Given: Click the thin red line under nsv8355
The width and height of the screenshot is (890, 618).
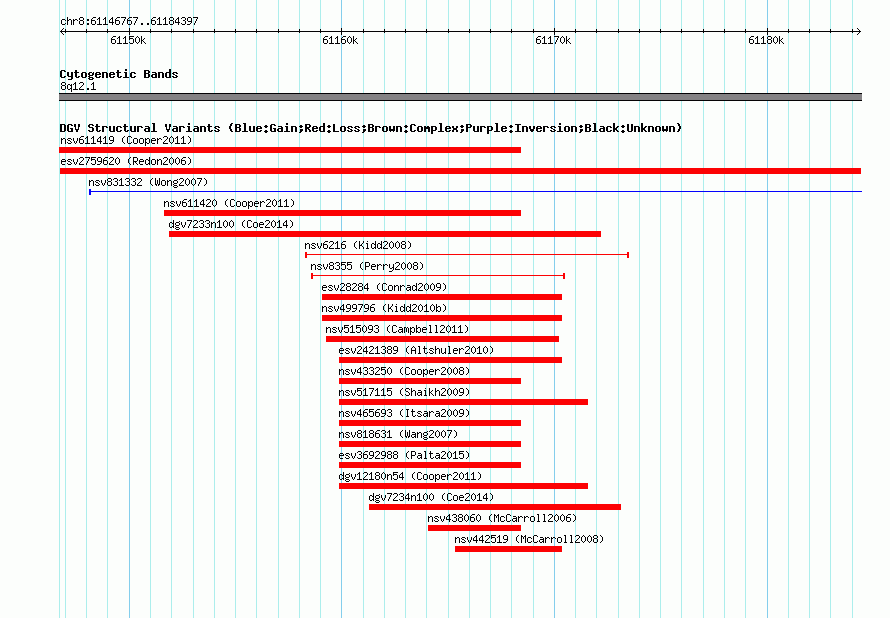Looking at the screenshot, I should [x=438, y=276].
